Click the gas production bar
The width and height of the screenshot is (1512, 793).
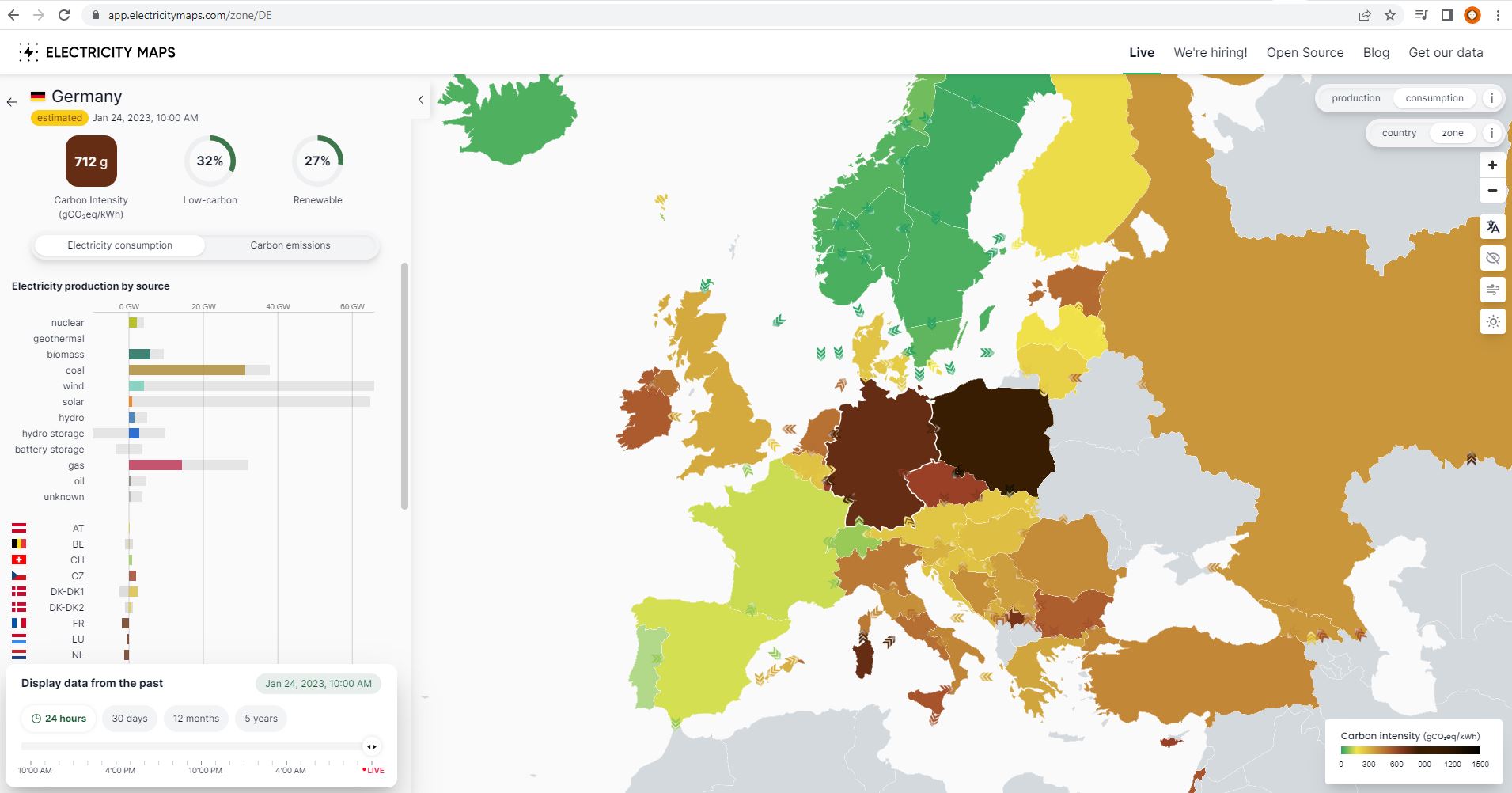tap(155, 465)
